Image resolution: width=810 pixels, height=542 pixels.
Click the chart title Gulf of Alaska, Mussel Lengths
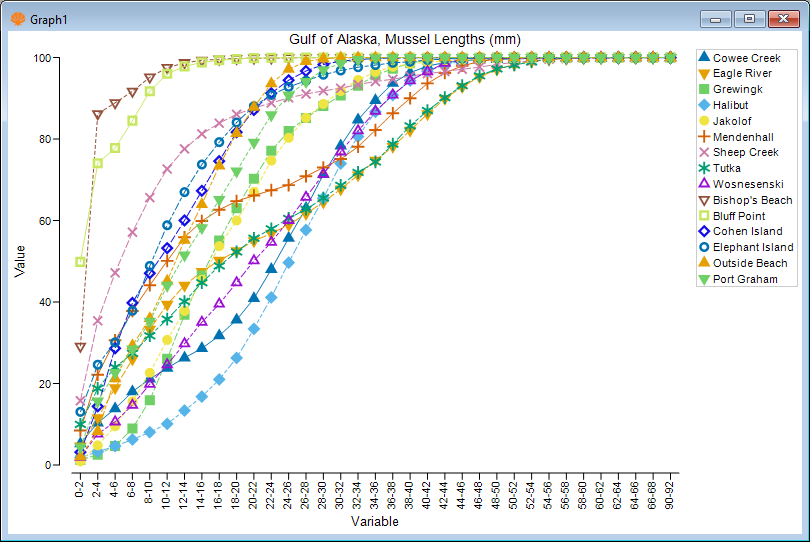(x=405, y=39)
